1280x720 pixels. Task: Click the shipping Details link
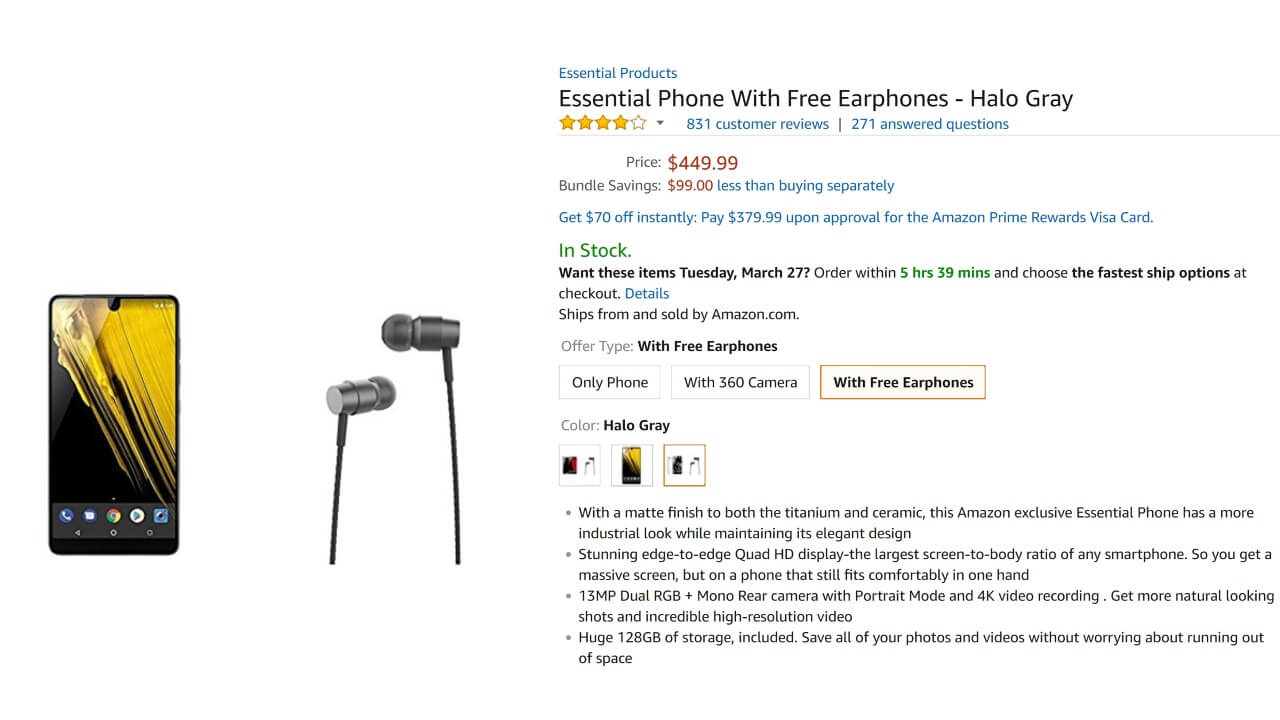(x=647, y=293)
